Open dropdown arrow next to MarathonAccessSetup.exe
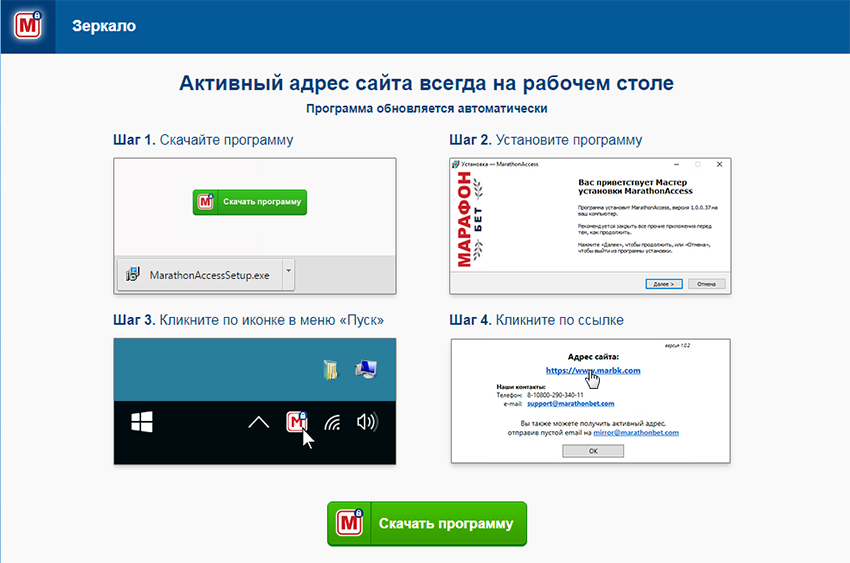Image resolution: width=850 pixels, height=563 pixels. tap(288, 272)
